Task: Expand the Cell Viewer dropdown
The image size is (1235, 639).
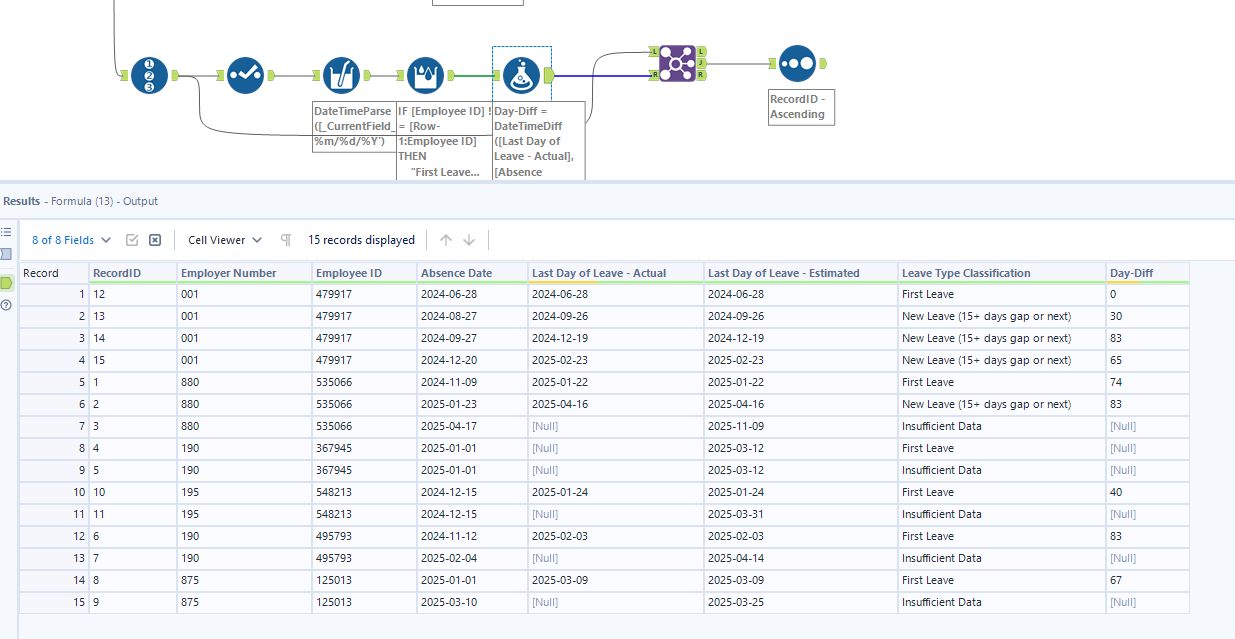Action: tap(255, 240)
